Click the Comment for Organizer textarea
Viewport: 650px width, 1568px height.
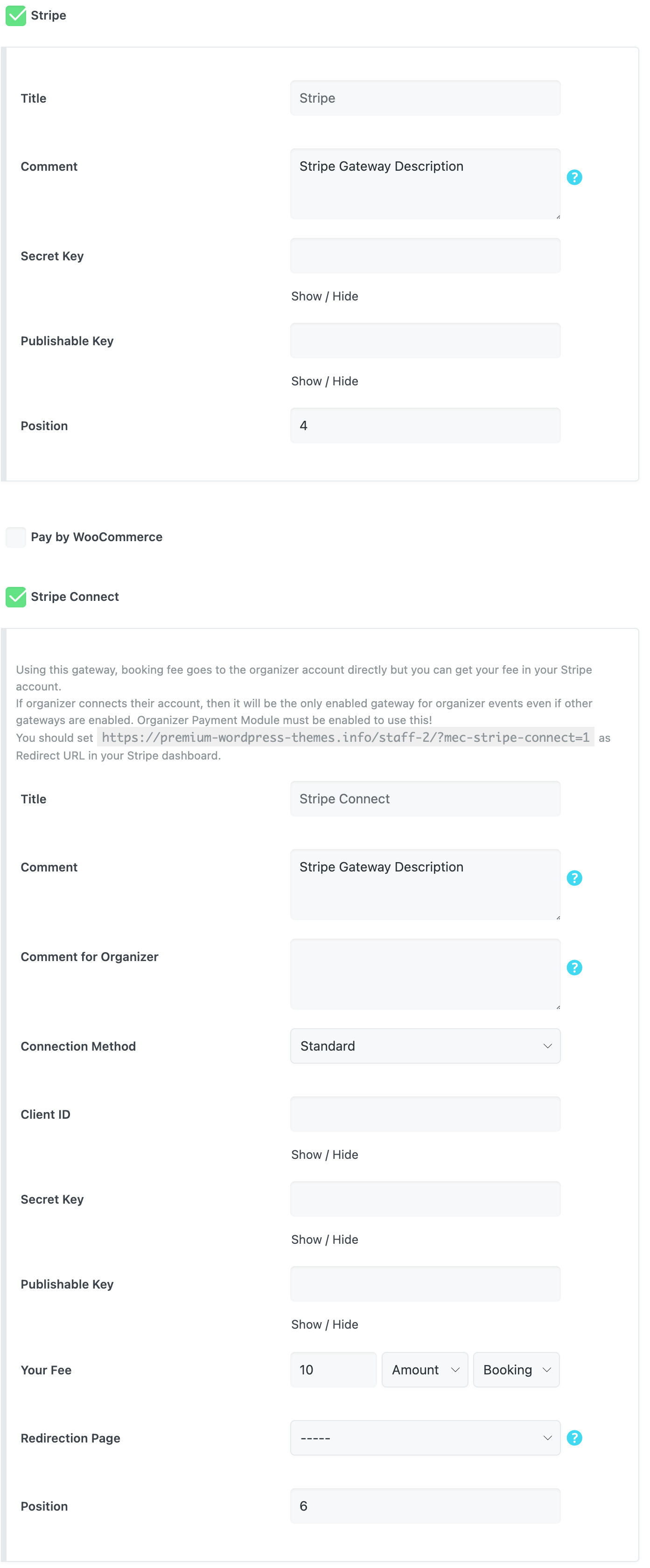[425, 973]
